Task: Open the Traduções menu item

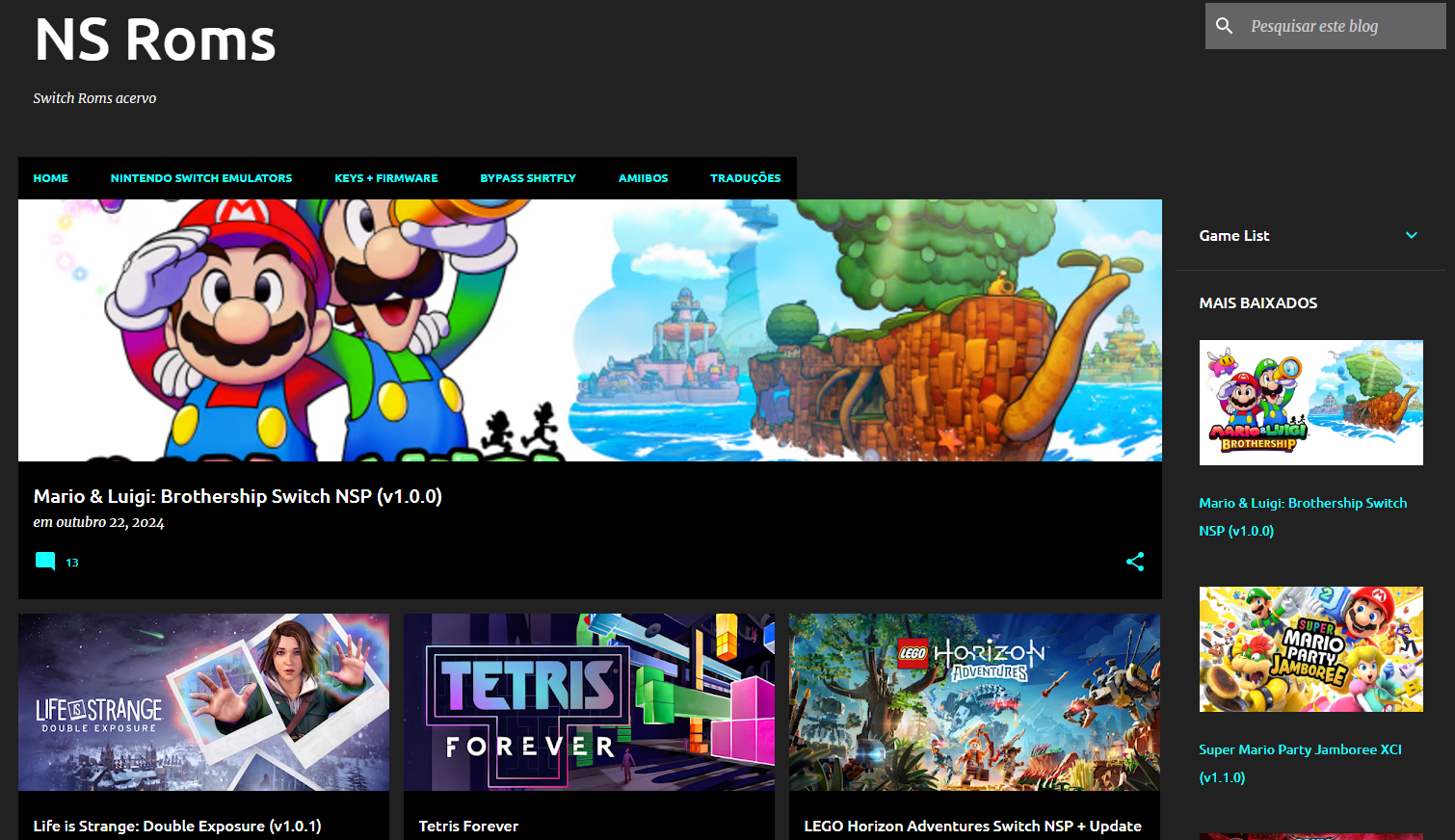Action: pyautogui.click(x=746, y=178)
